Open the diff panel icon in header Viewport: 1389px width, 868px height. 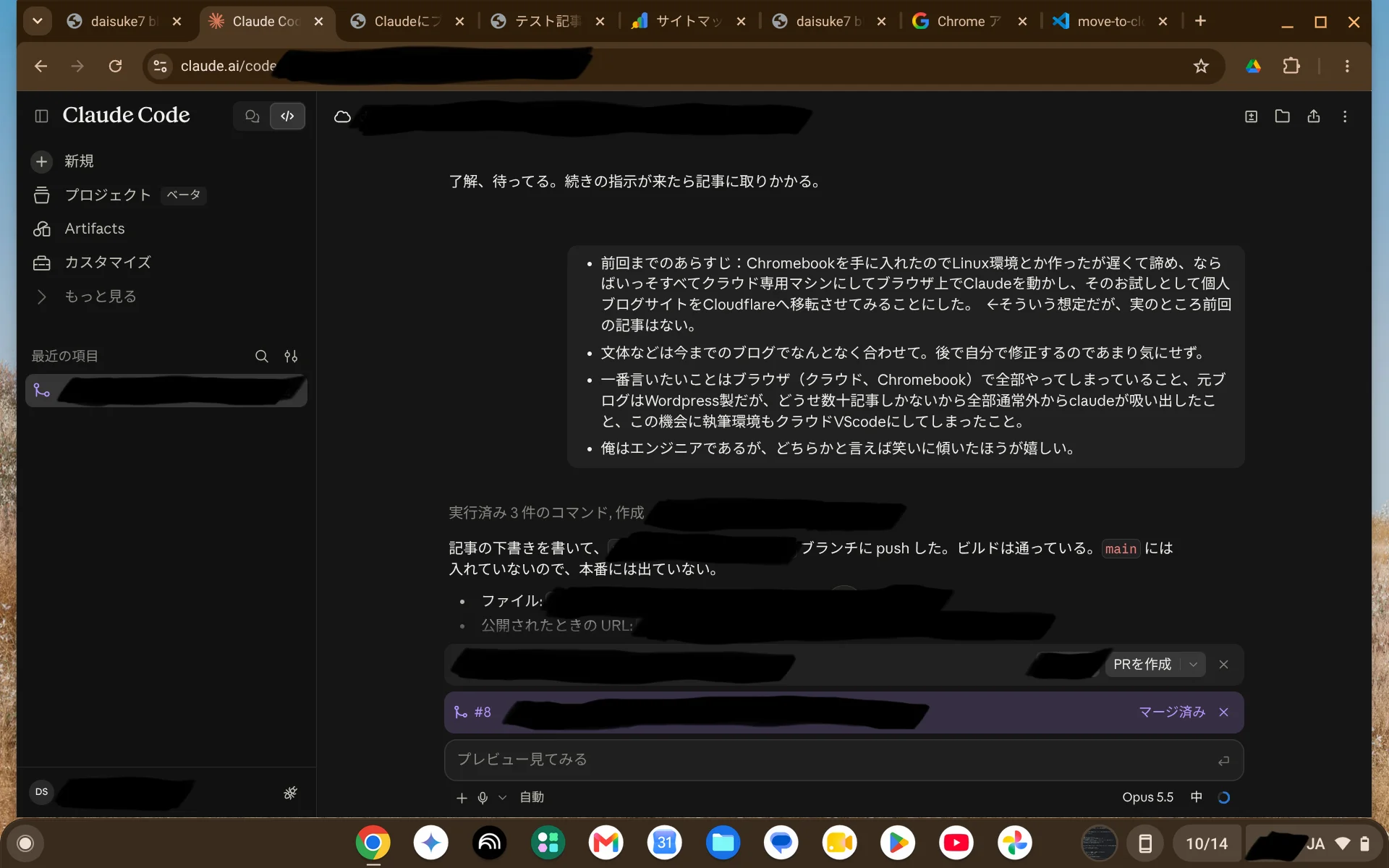tap(1251, 116)
